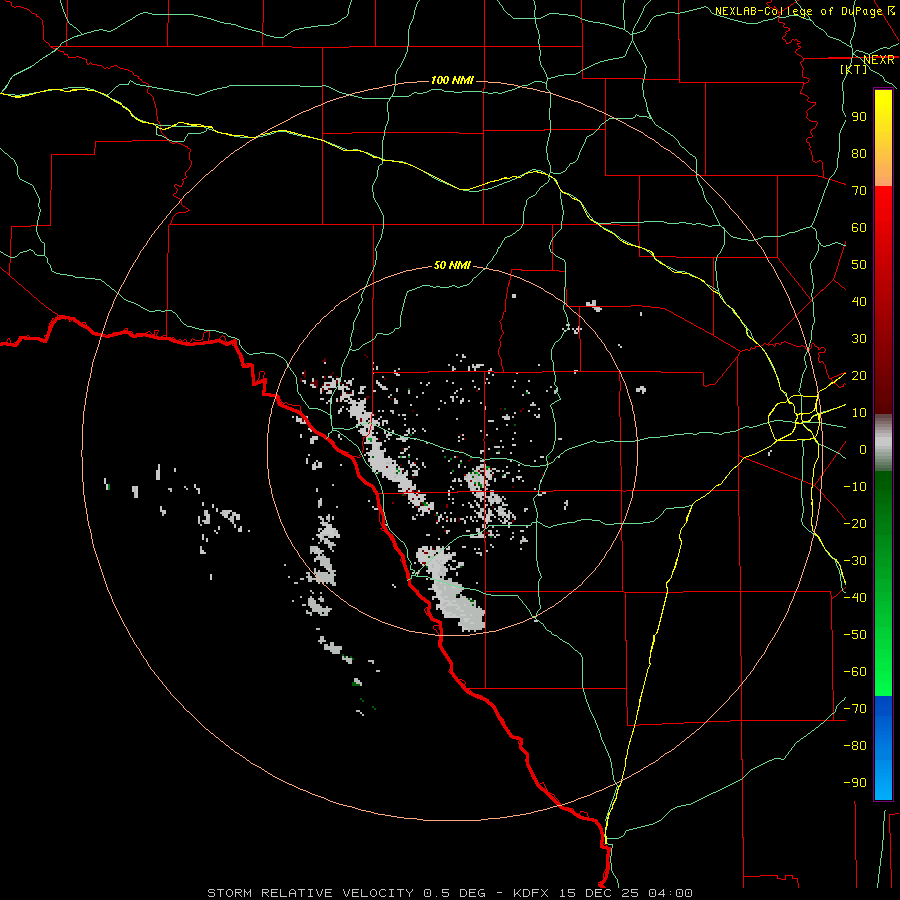Click the -20 knot scale value

[855, 523]
